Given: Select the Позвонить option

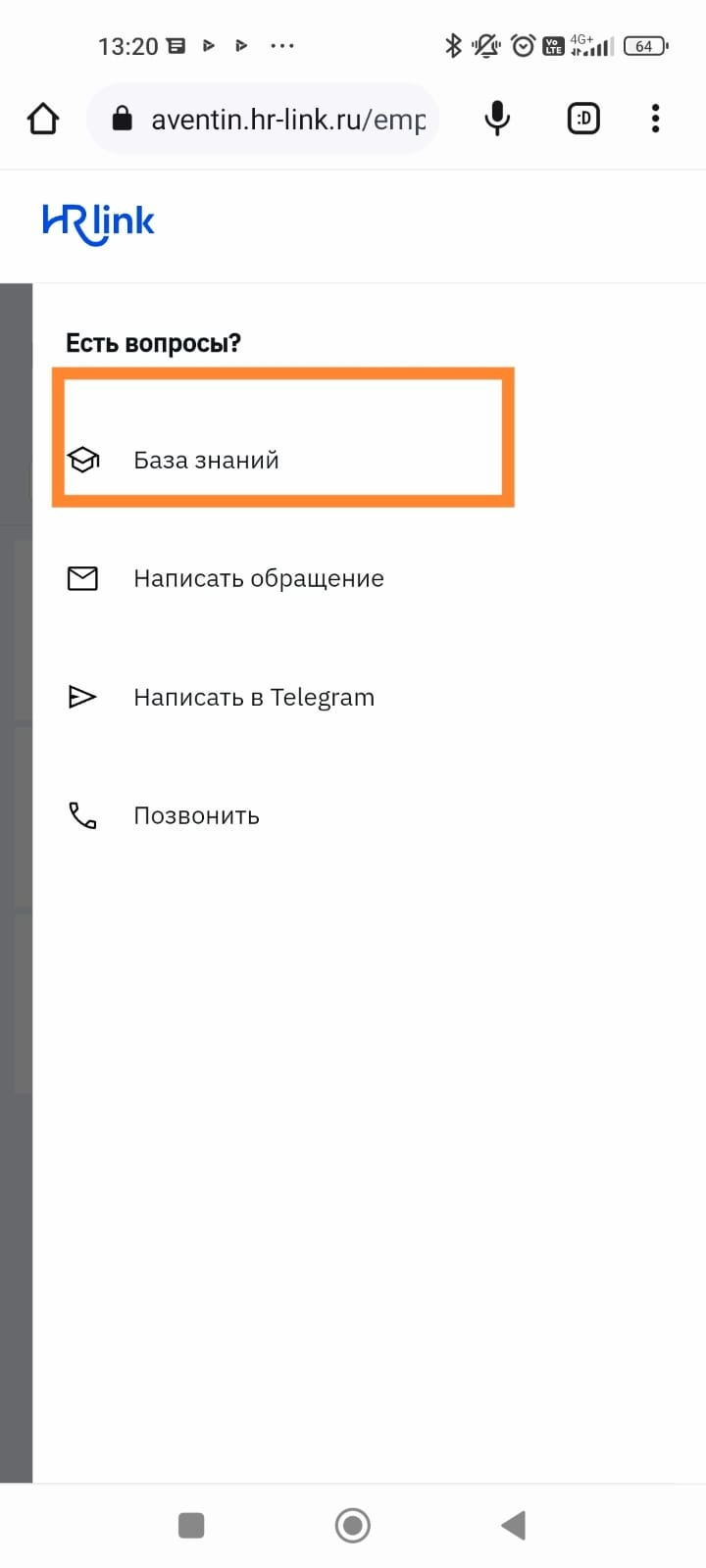Looking at the screenshot, I should (x=196, y=815).
